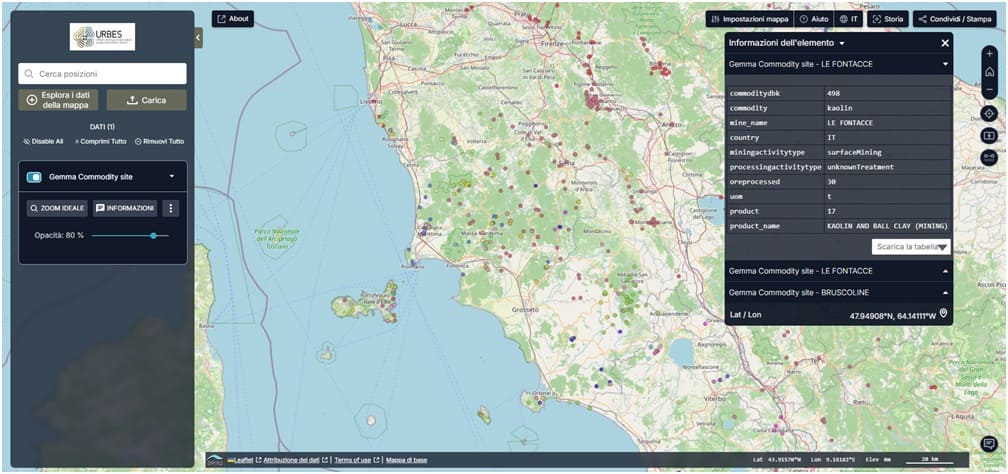
Task: Open the Scarica la tabella dropdown
Action: (911, 247)
